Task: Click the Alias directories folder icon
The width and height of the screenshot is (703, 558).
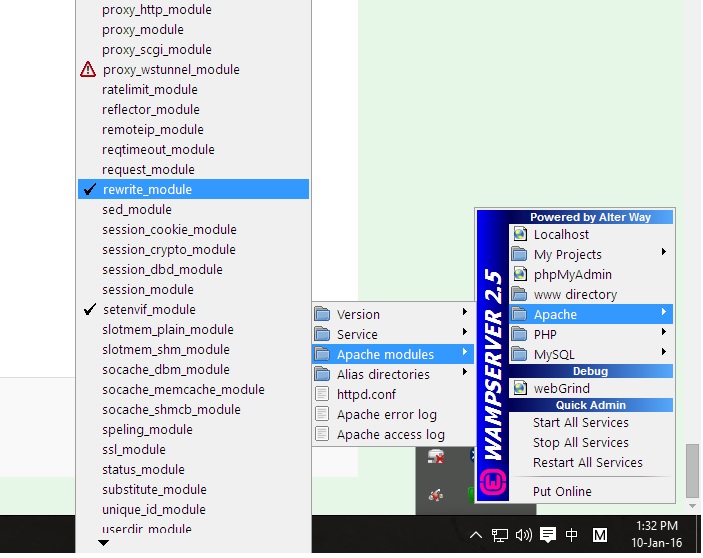Action: (x=322, y=374)
